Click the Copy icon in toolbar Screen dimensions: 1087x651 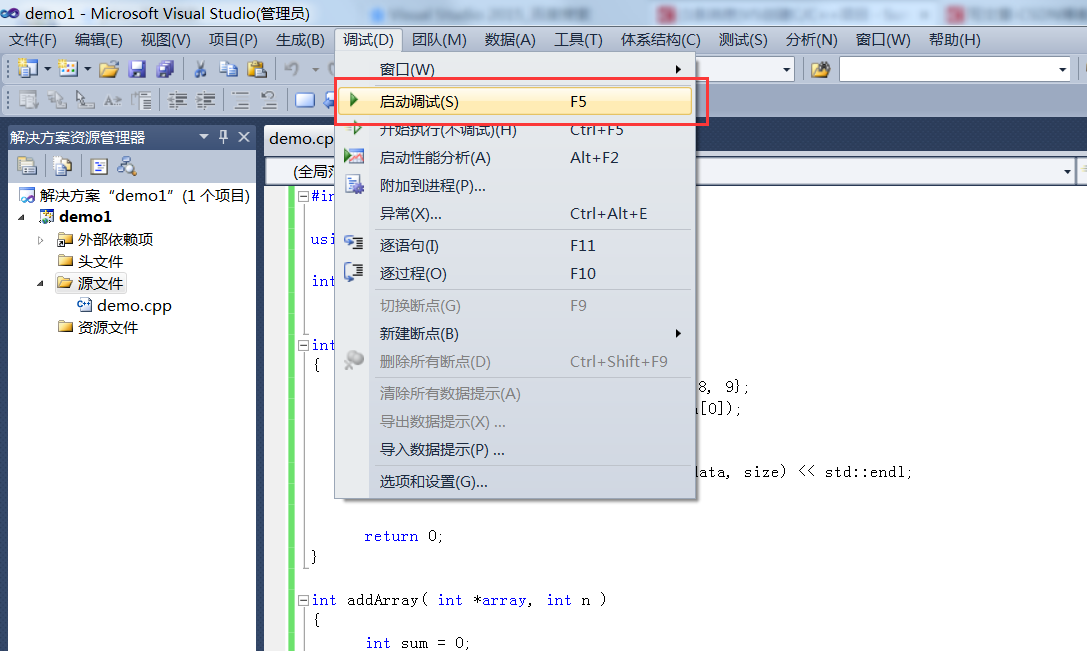coord(228,69)
